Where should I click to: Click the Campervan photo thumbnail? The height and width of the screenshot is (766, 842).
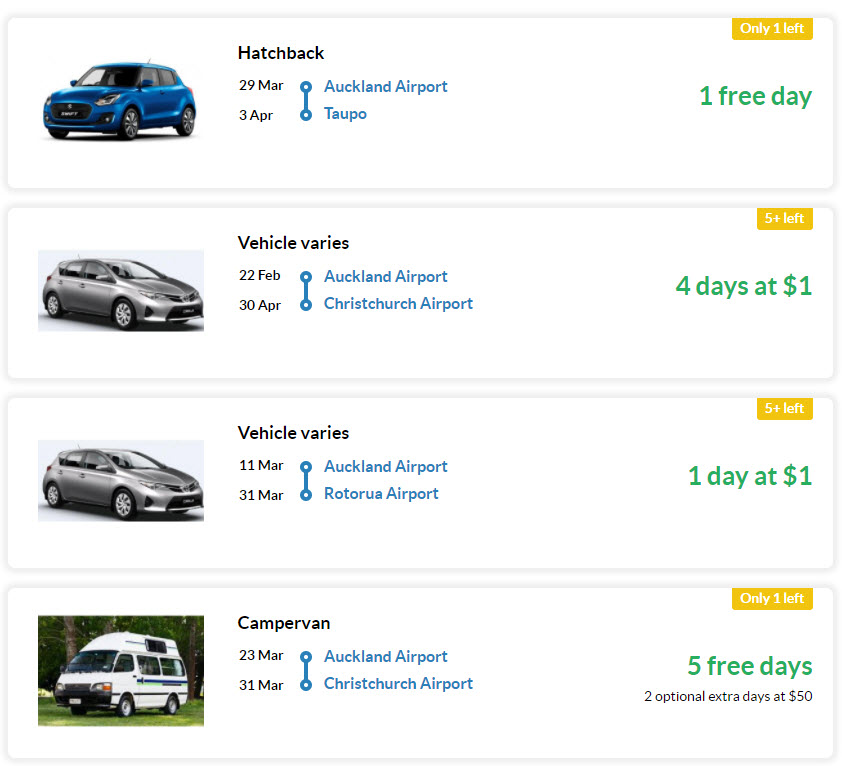click(121, 670)
